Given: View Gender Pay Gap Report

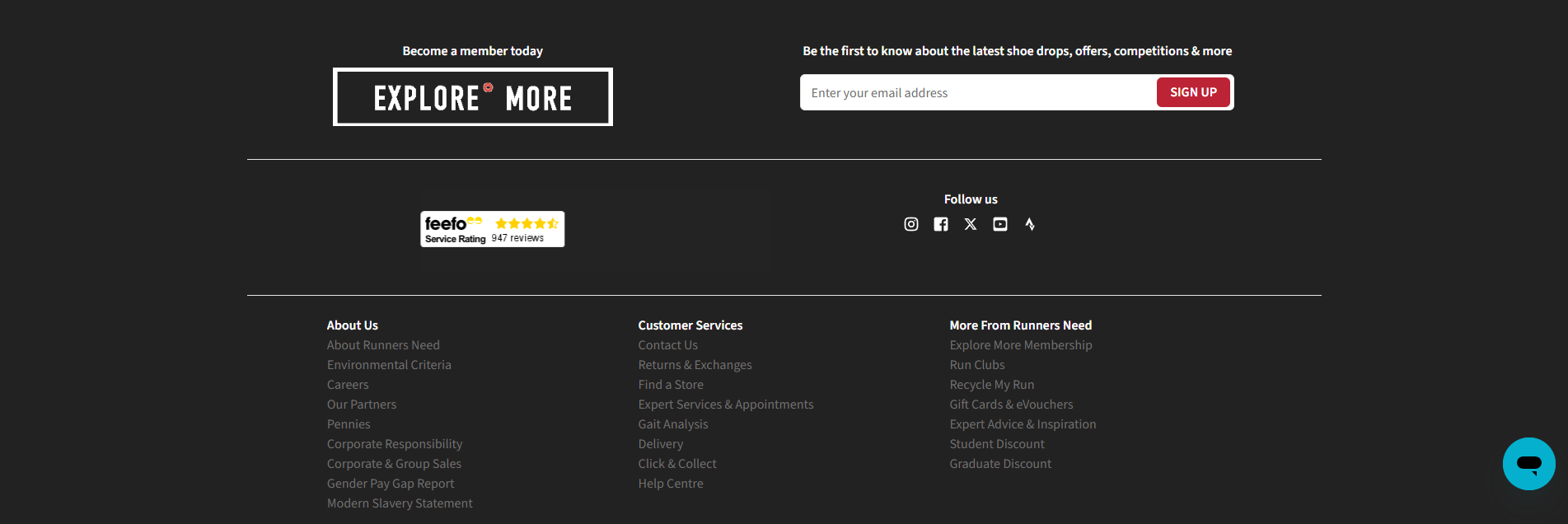Looking at the screenshot, I should click(391, 484).
